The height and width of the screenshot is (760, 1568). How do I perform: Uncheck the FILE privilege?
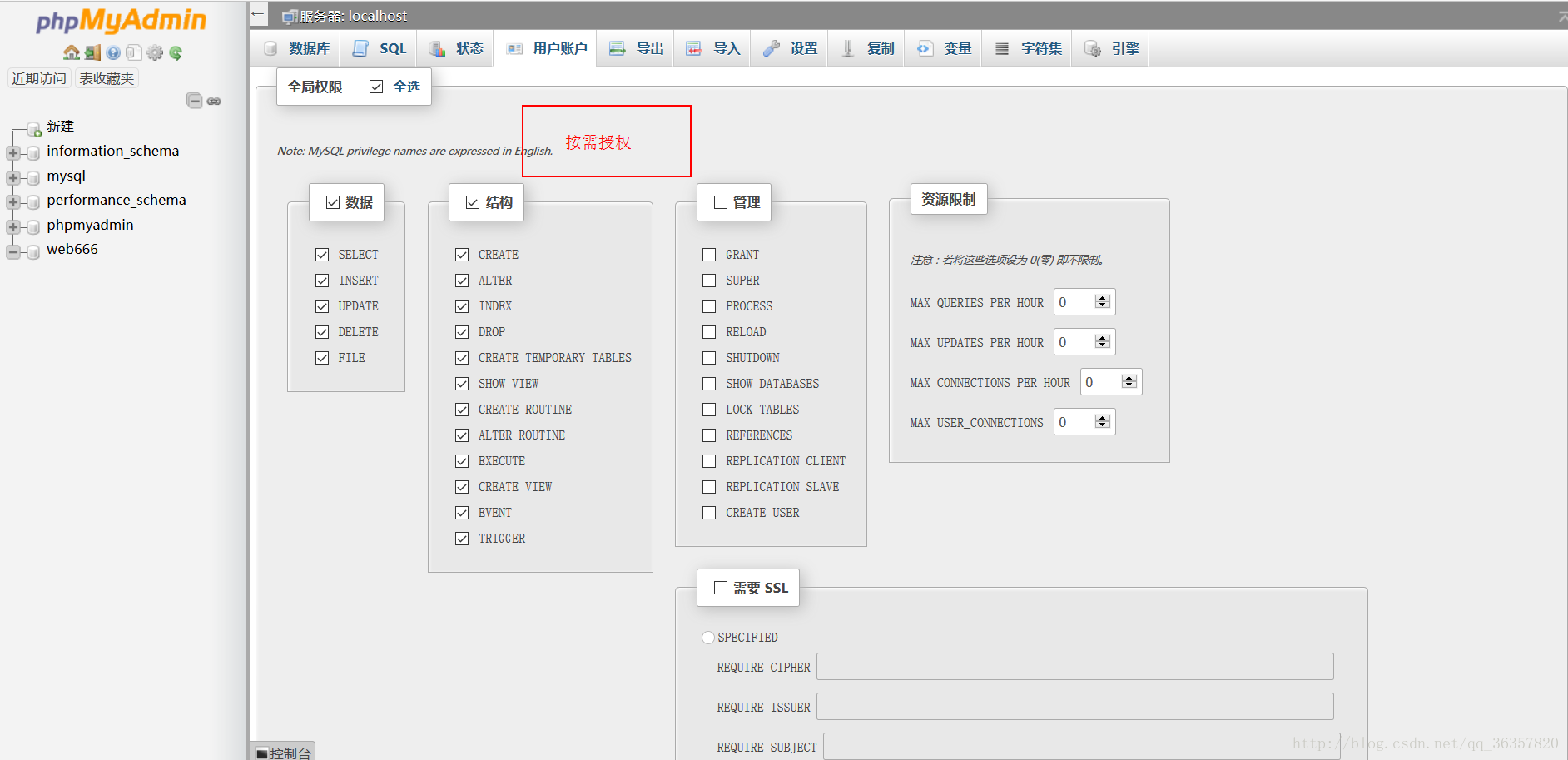point(322,358)
